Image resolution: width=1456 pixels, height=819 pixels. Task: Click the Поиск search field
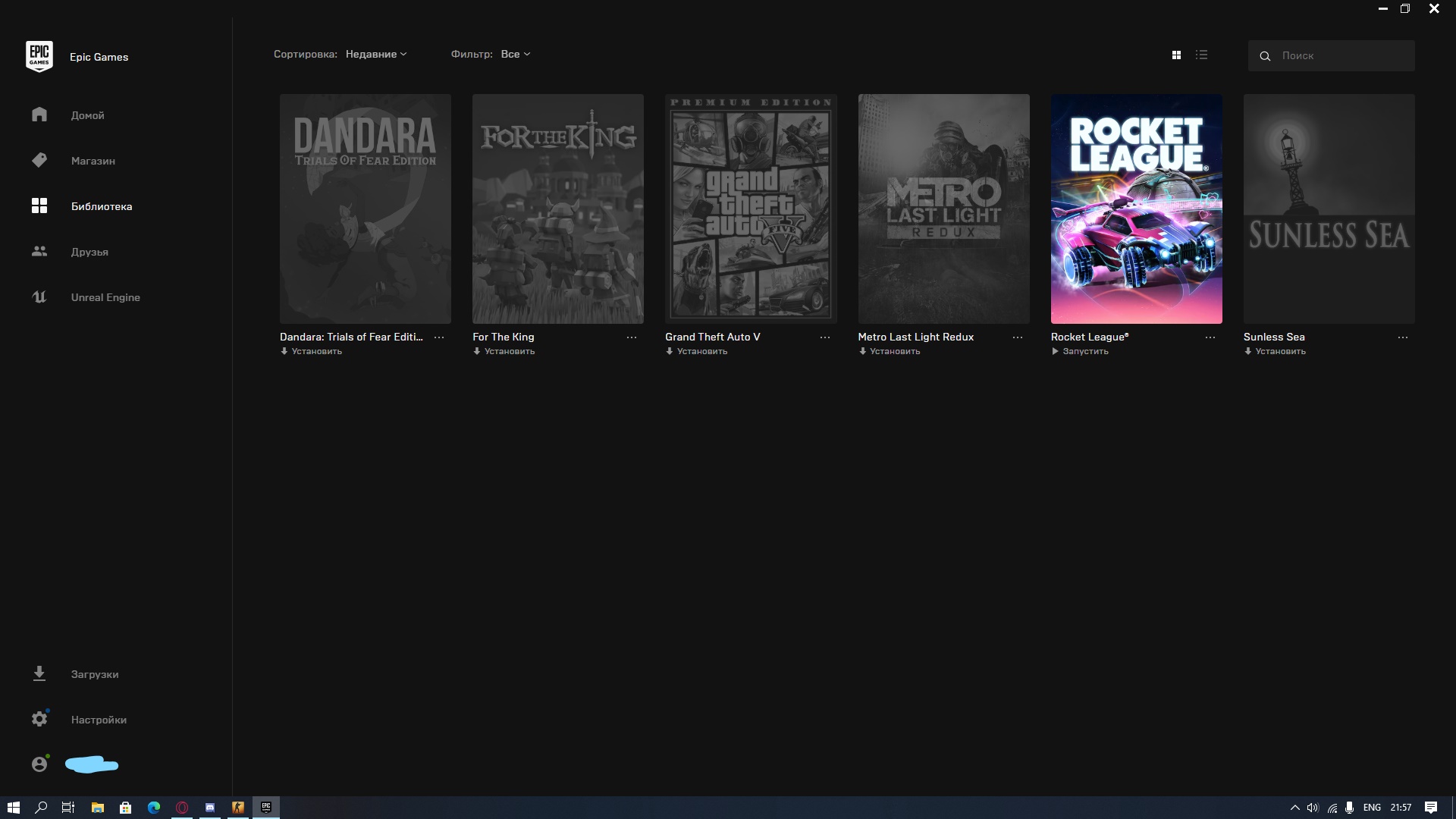[x=1331, y=55]
